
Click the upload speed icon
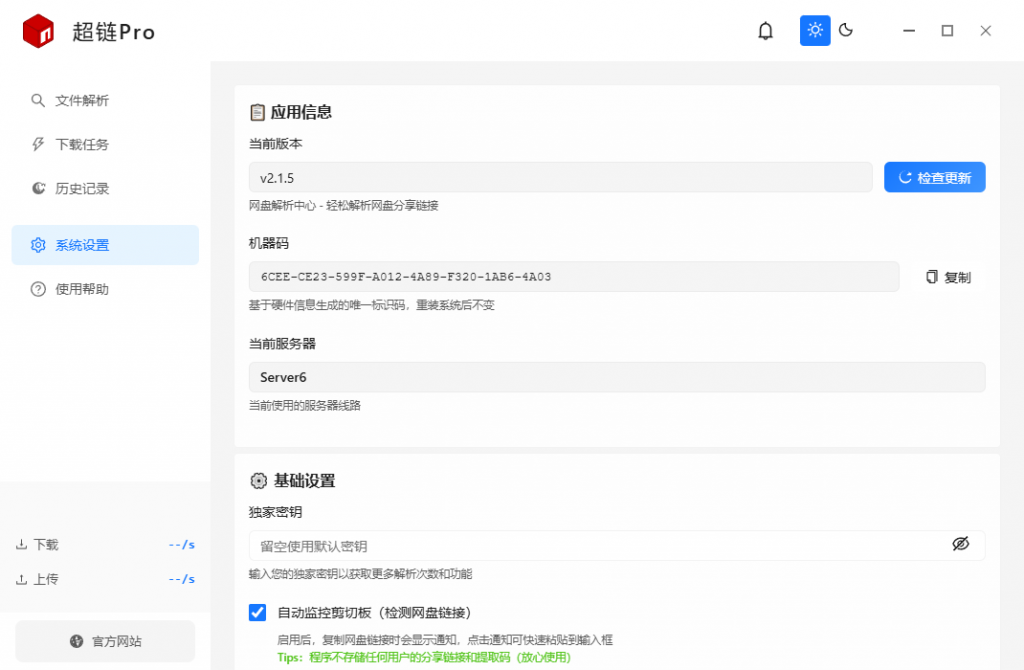21,579
